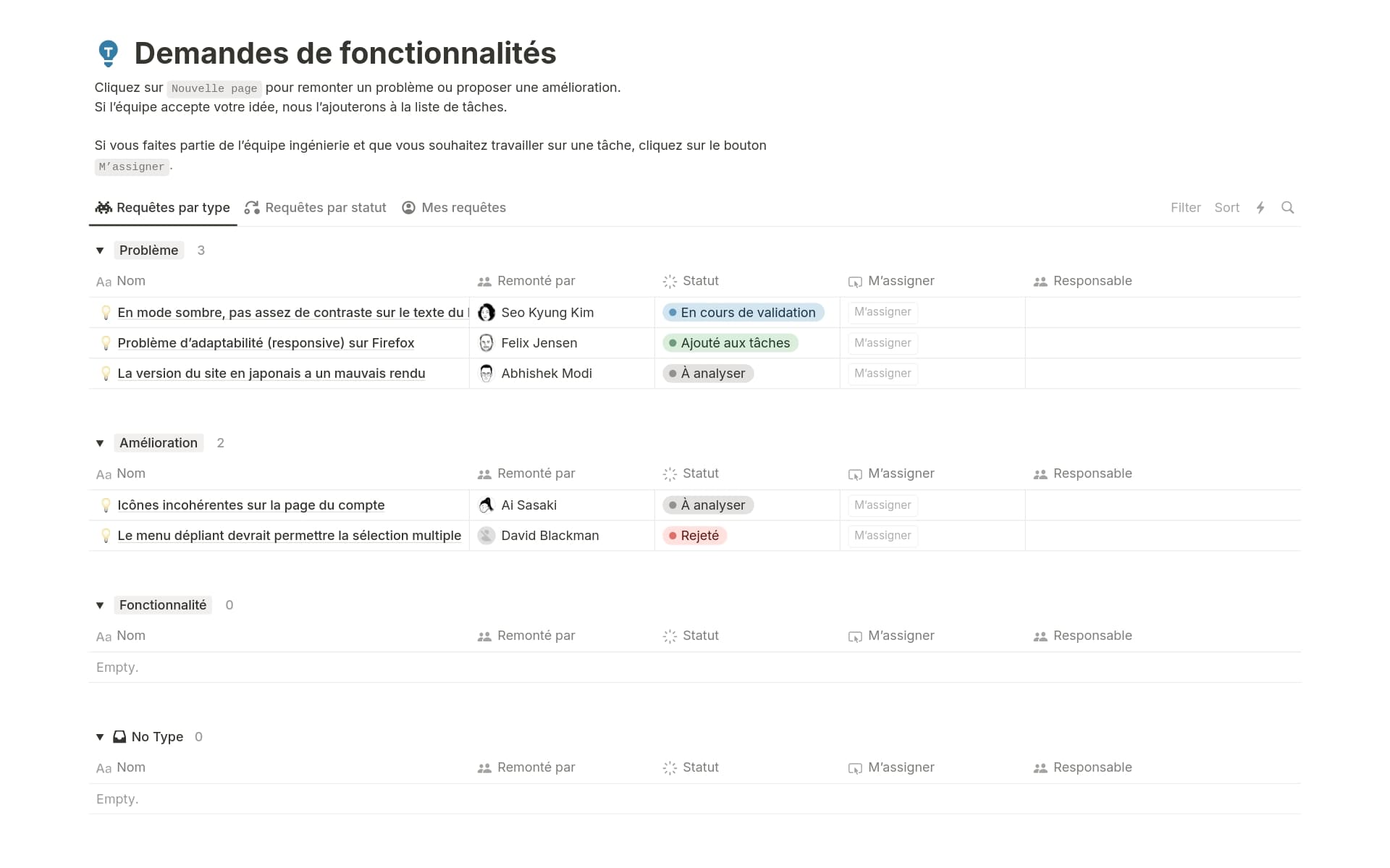Click Ai Sasaki's avatar icon
The image size is (1390, 868).
click(486, 505)
